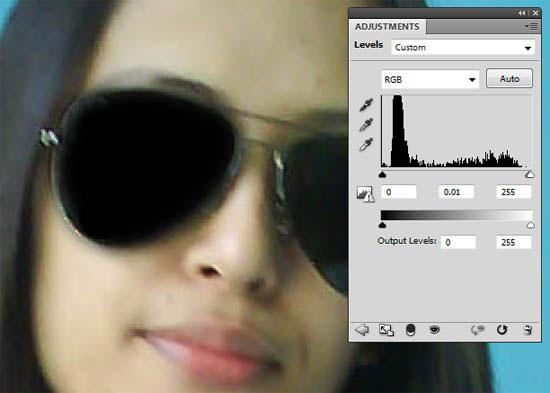Open the RGB channel dropdown
Image resolution: width=550 pixels, height=393 pixels.
[x=430, y=79]
